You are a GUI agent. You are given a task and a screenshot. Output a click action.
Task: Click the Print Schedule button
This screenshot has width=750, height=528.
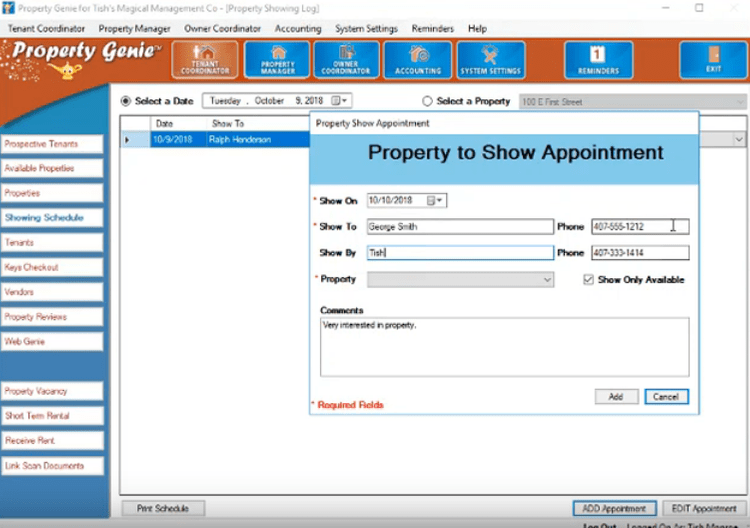(163, 508)
